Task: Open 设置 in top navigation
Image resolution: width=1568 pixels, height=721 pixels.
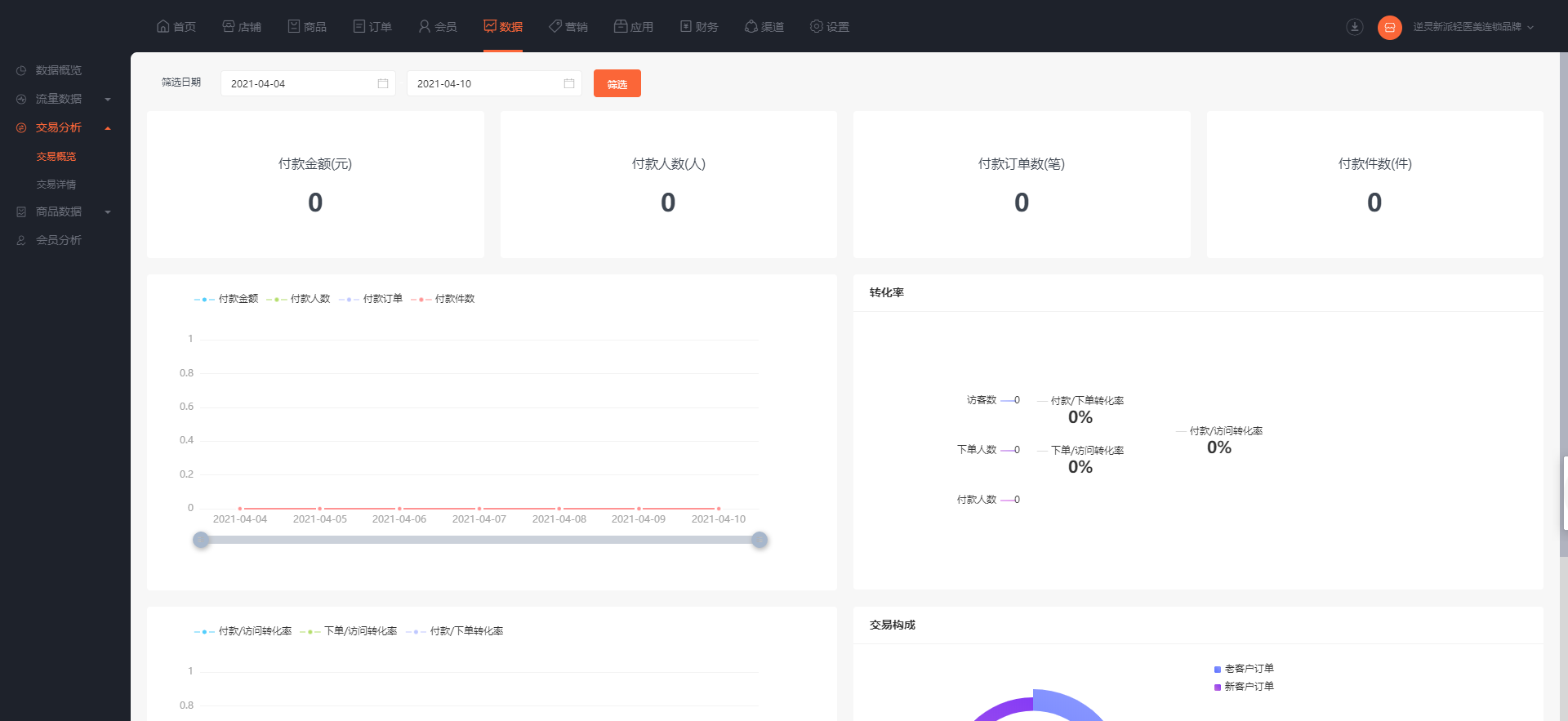Action: click(x=830, y=26)
